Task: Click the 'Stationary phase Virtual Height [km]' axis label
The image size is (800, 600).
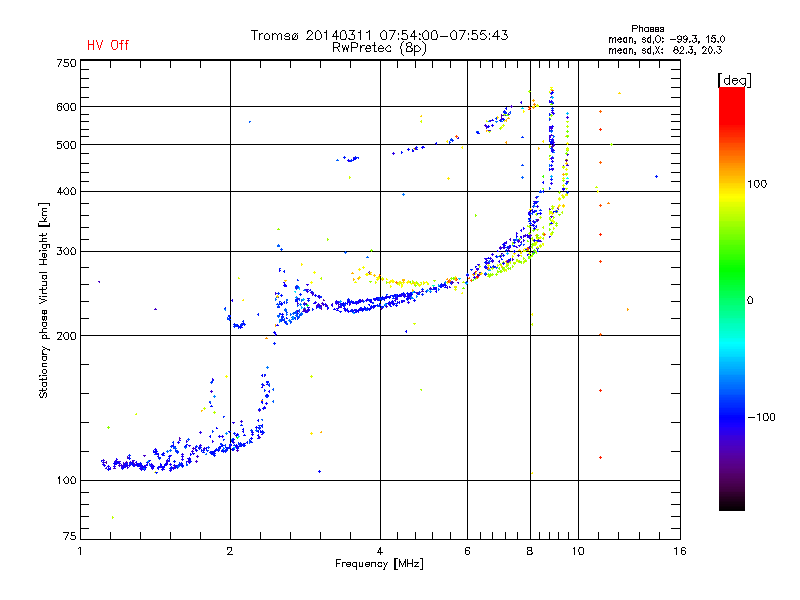Action: coord(43,300)
